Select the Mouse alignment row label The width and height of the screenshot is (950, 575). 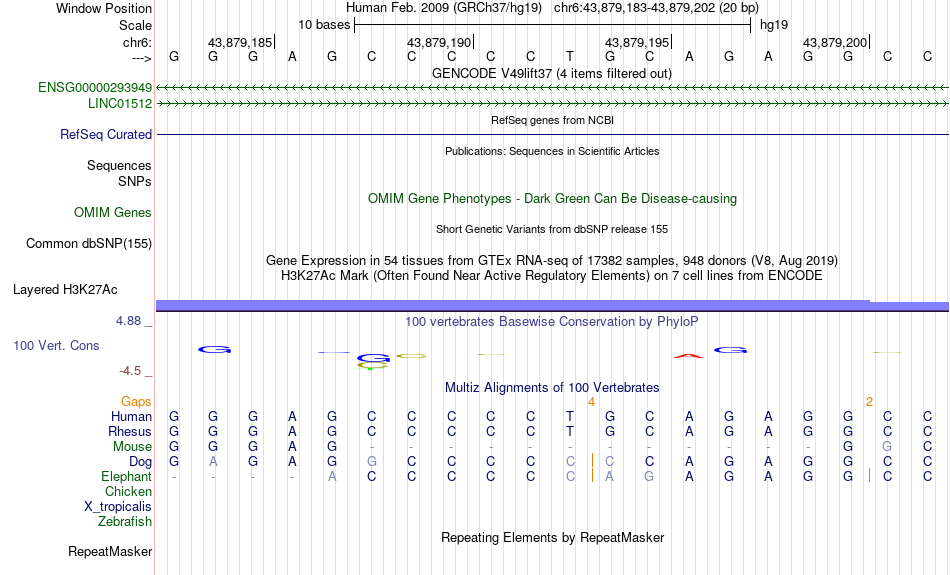pyautogui.click(x=133, y=447)
